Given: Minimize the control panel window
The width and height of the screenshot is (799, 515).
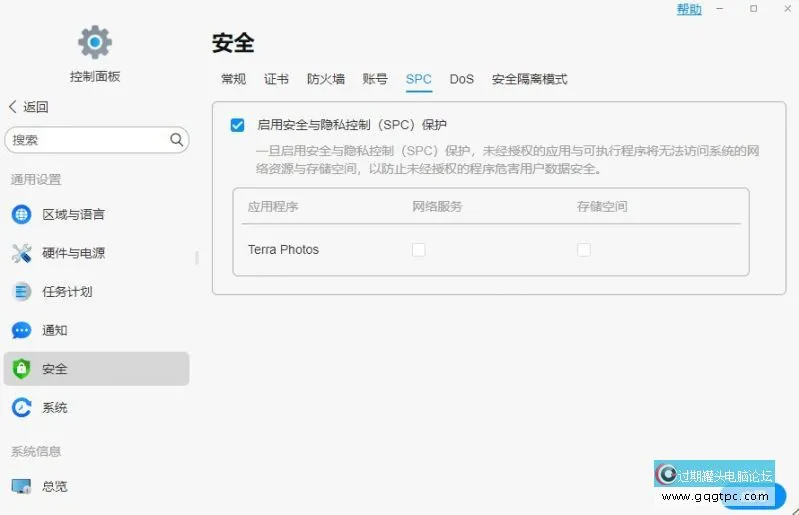Looking at the screenshot, I should click(x=720, y=9).
